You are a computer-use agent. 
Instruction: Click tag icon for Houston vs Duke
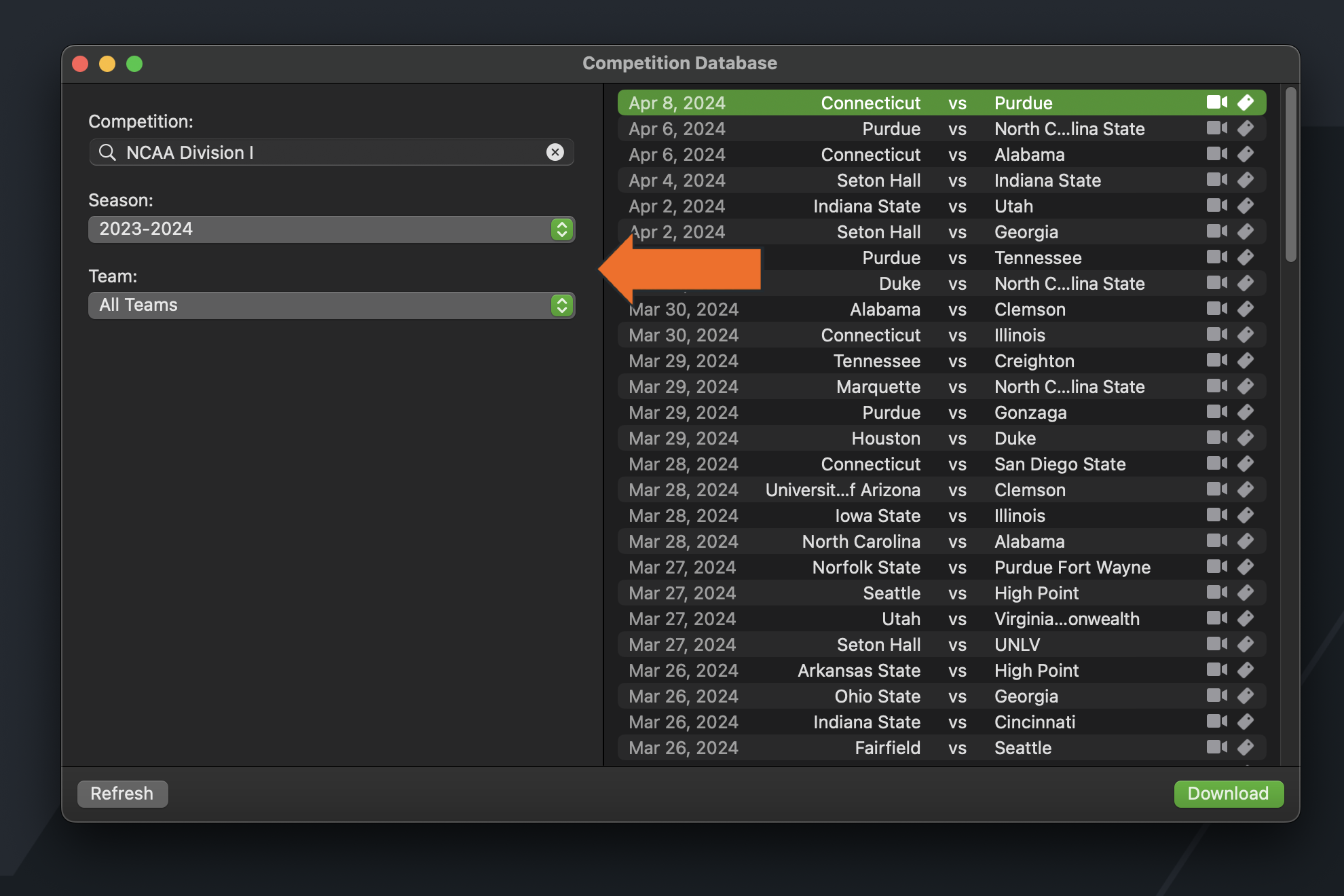[x=1246, y=438]
